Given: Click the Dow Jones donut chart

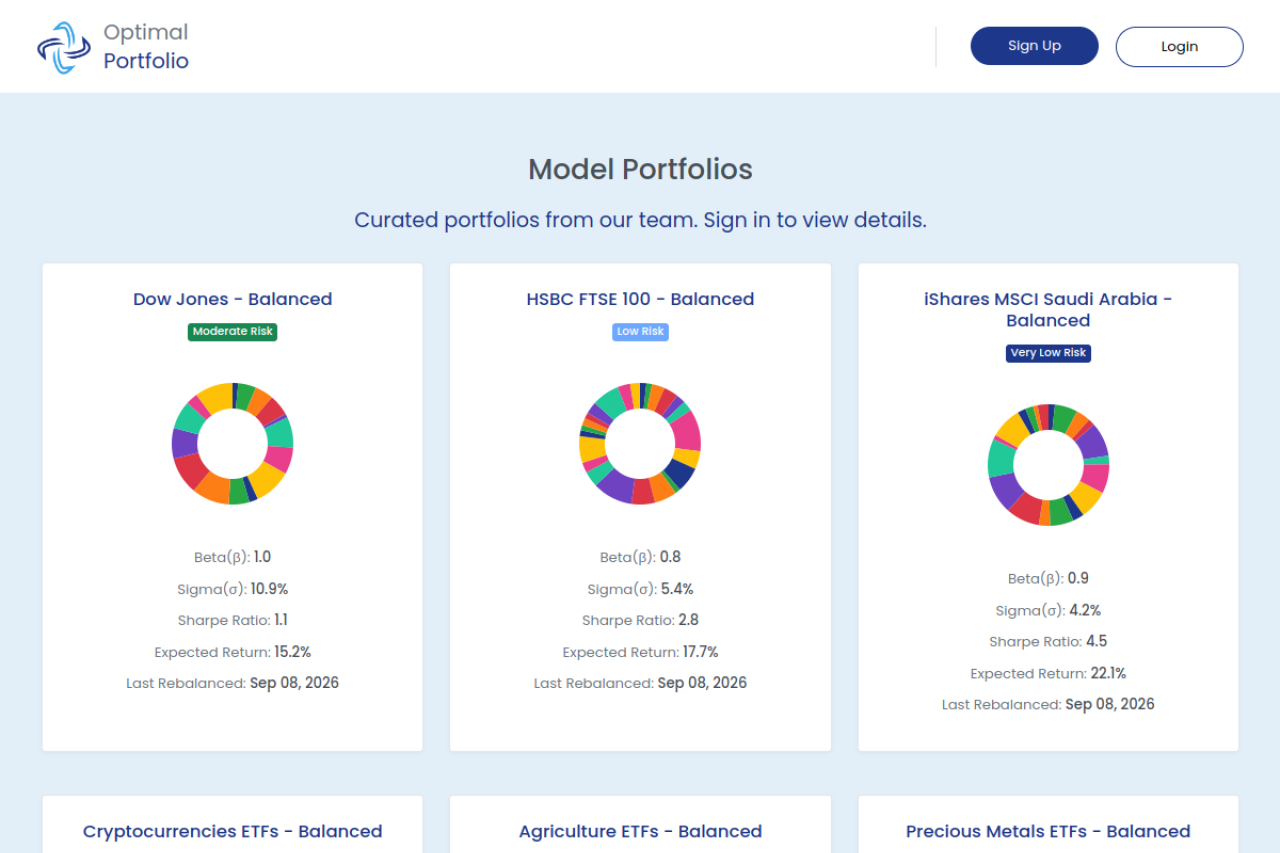Looking at the screenshot, I should pyautogui.click(x=232, y=443).
